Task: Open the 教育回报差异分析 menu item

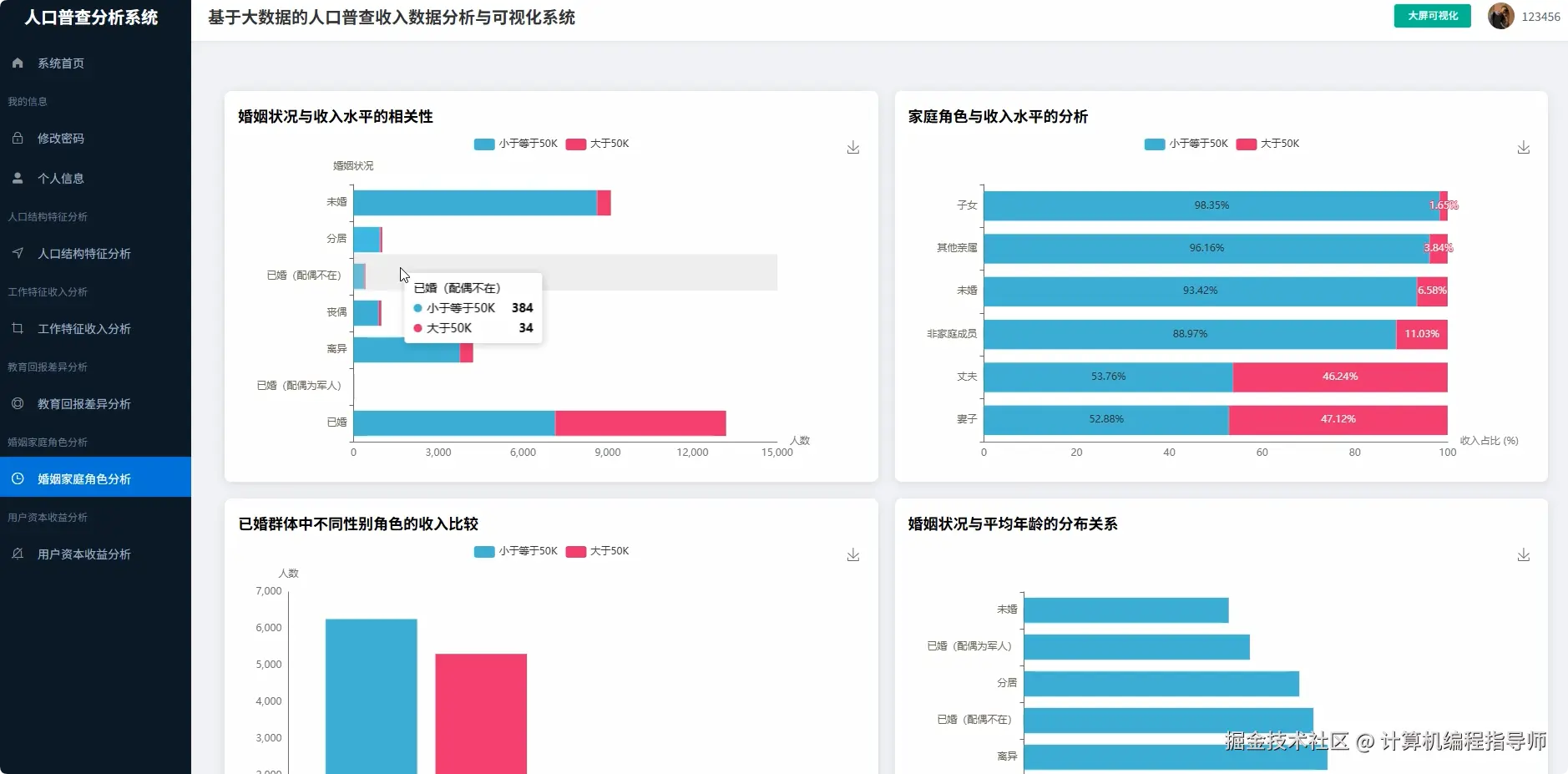Action: [95, 403]
